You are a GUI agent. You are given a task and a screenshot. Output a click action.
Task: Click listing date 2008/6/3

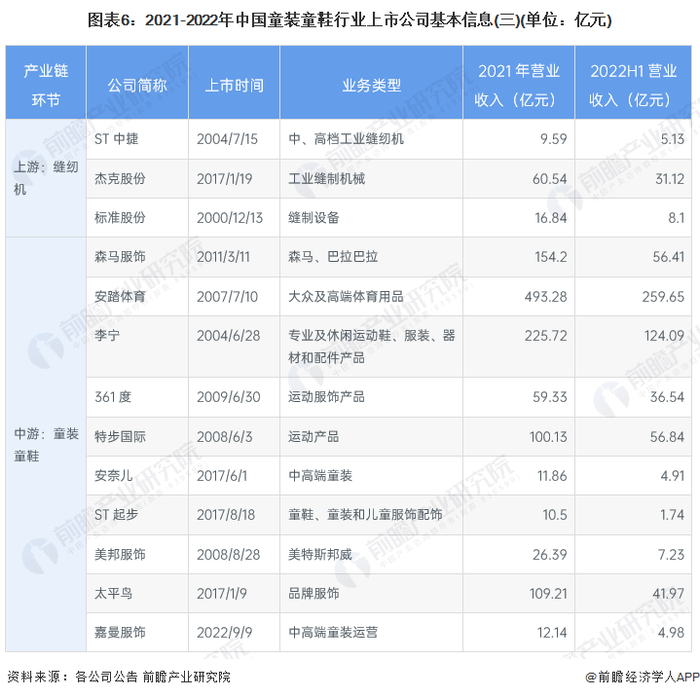point(225,436)
